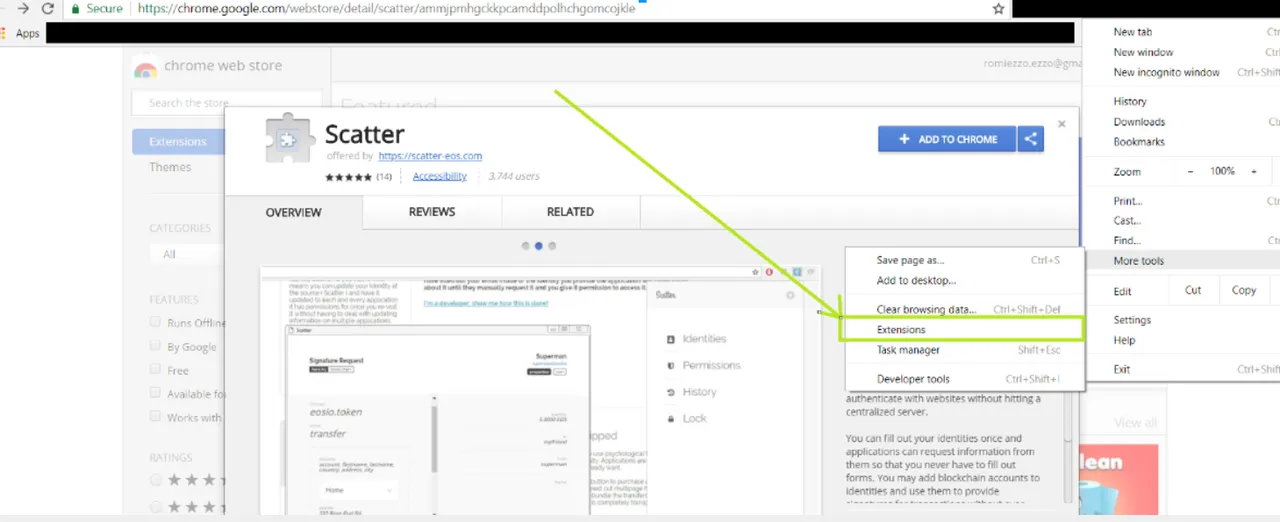Select the third carousel dot
The width and height of the screenshot is (1280, 522).
[552, 246]
